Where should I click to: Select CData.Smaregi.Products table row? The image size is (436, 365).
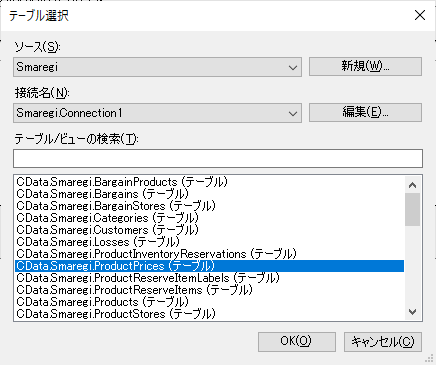209,302
